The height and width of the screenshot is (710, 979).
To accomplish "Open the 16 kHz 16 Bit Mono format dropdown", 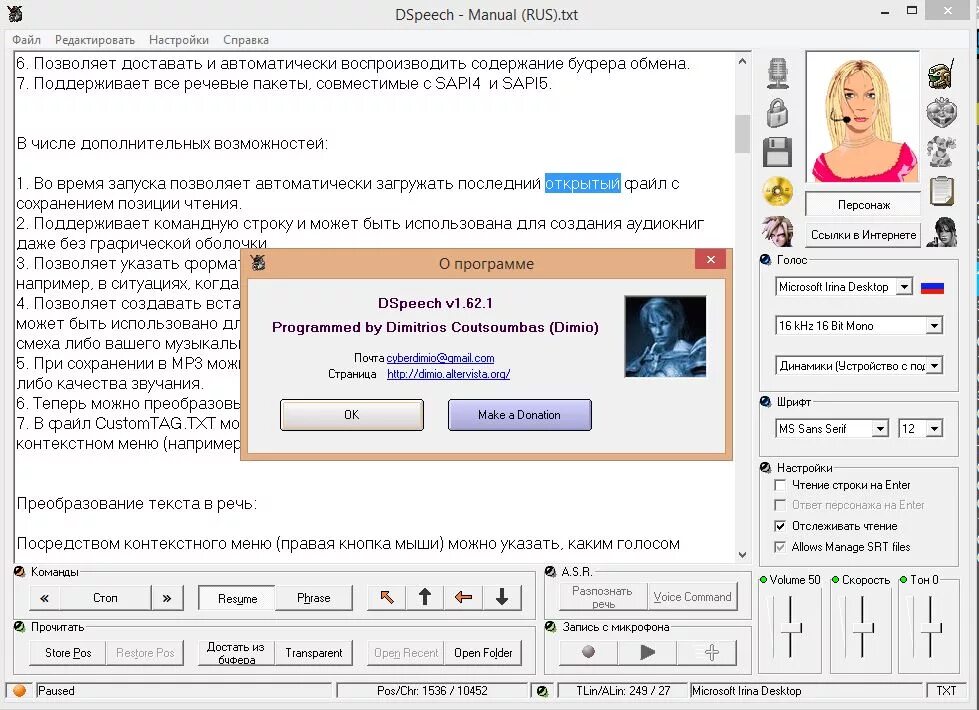I will tap(933, 325).
